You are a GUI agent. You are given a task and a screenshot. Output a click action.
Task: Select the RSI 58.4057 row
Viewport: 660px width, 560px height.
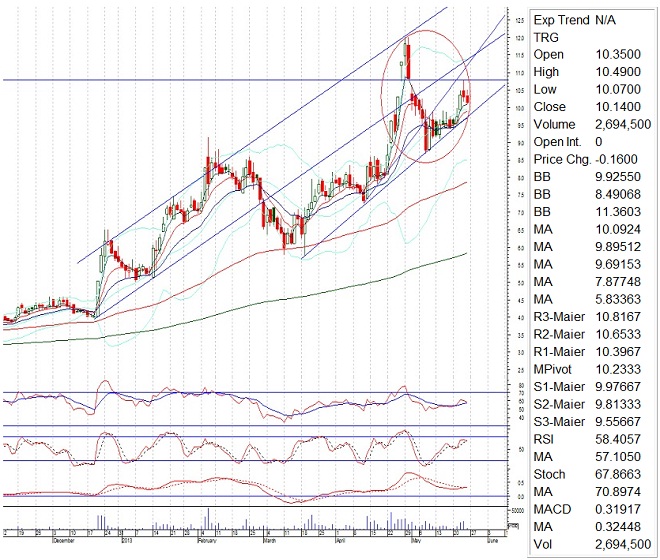pyautogui.click(x=590, y=439)
